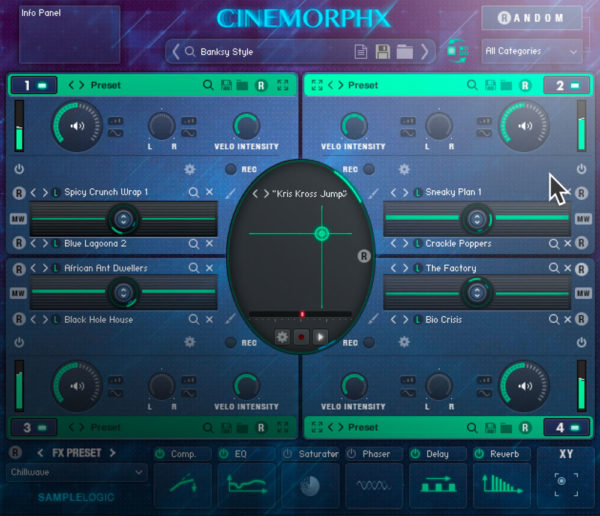The image size is (600, 516).
Task: Expand core 1 with fullscreen icon
Action: (283, 85)
